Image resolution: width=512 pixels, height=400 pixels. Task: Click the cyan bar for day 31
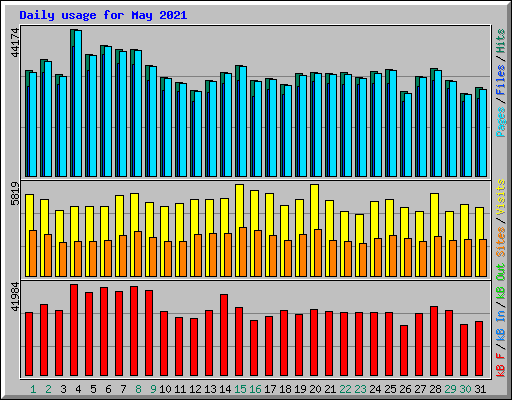(483, 133)
